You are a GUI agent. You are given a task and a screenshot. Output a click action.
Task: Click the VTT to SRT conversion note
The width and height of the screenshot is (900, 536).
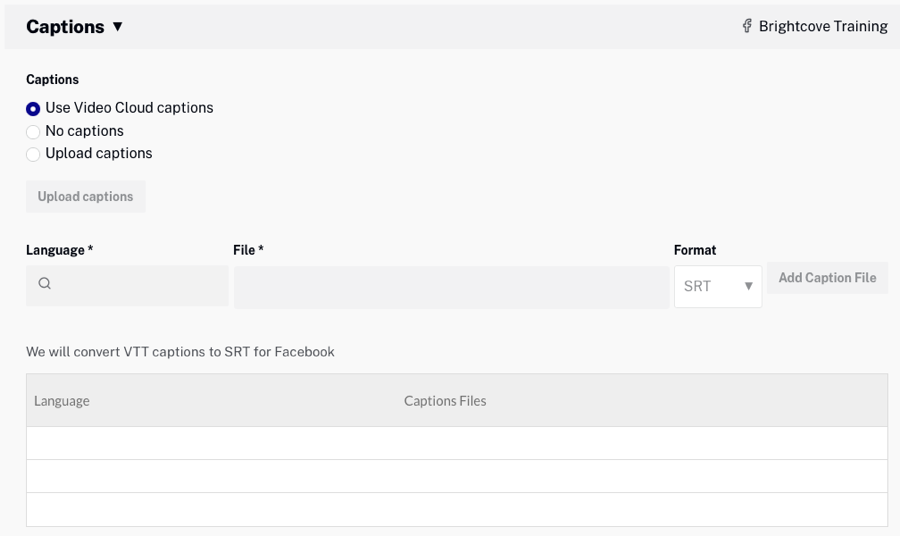point(180,352)
